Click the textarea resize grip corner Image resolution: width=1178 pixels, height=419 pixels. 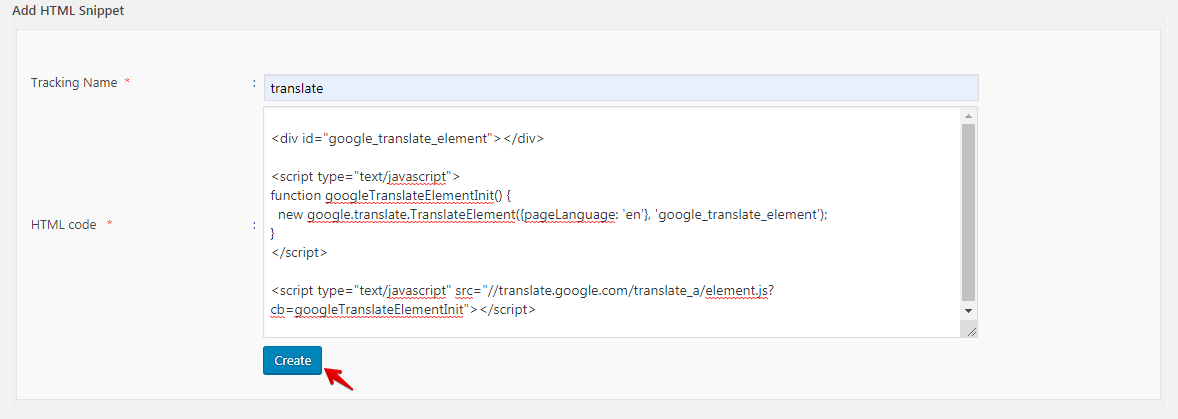[x=971, y=331]
